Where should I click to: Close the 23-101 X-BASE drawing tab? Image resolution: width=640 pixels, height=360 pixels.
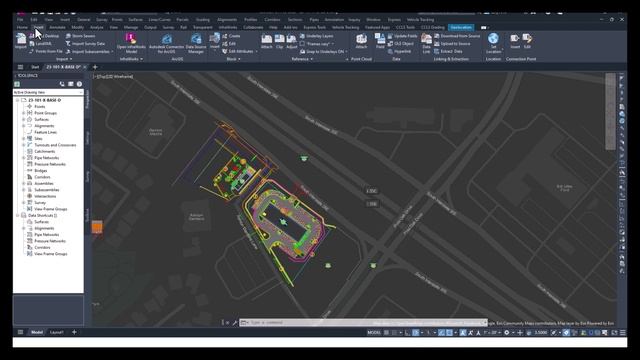click(x=85, y=67)
